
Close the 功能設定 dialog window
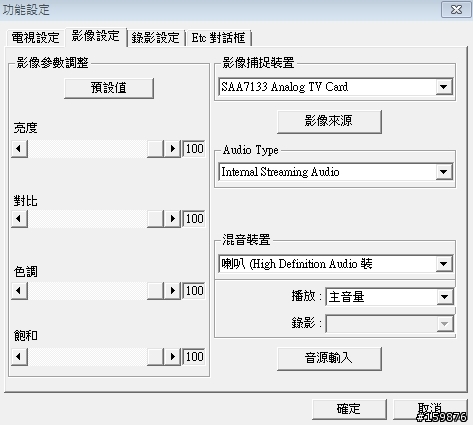pyautogui.click(x=456, y=10)
